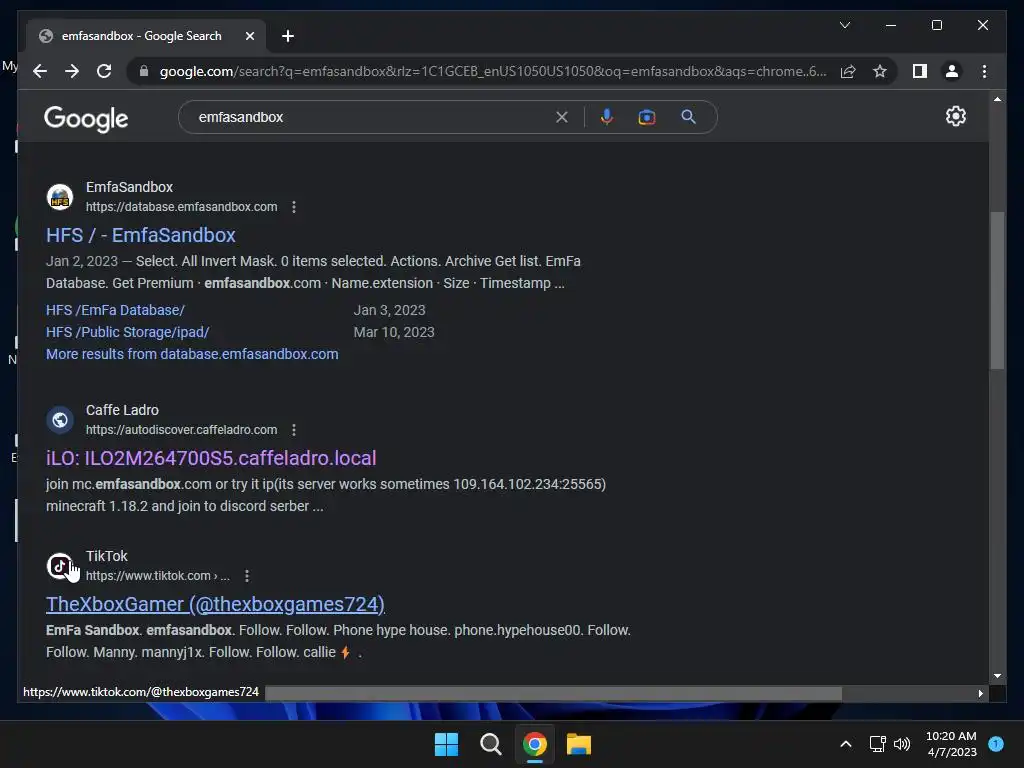1024x768 pixels.
Task: Open the Windows Start menu
Action: pyautogui.click(x=446, y=744)
